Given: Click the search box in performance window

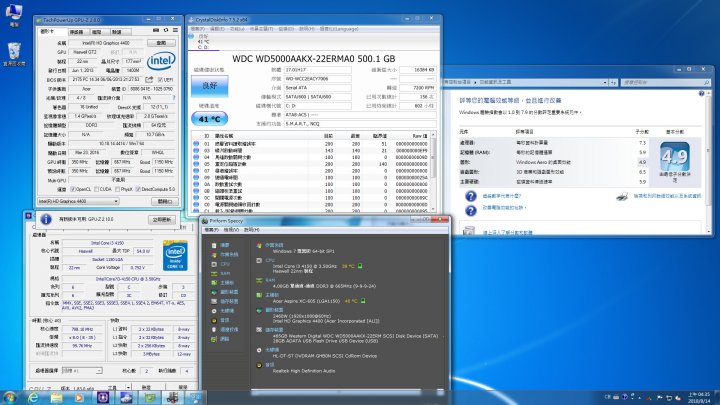Looking at the screenshot, I should pos(665,83).
